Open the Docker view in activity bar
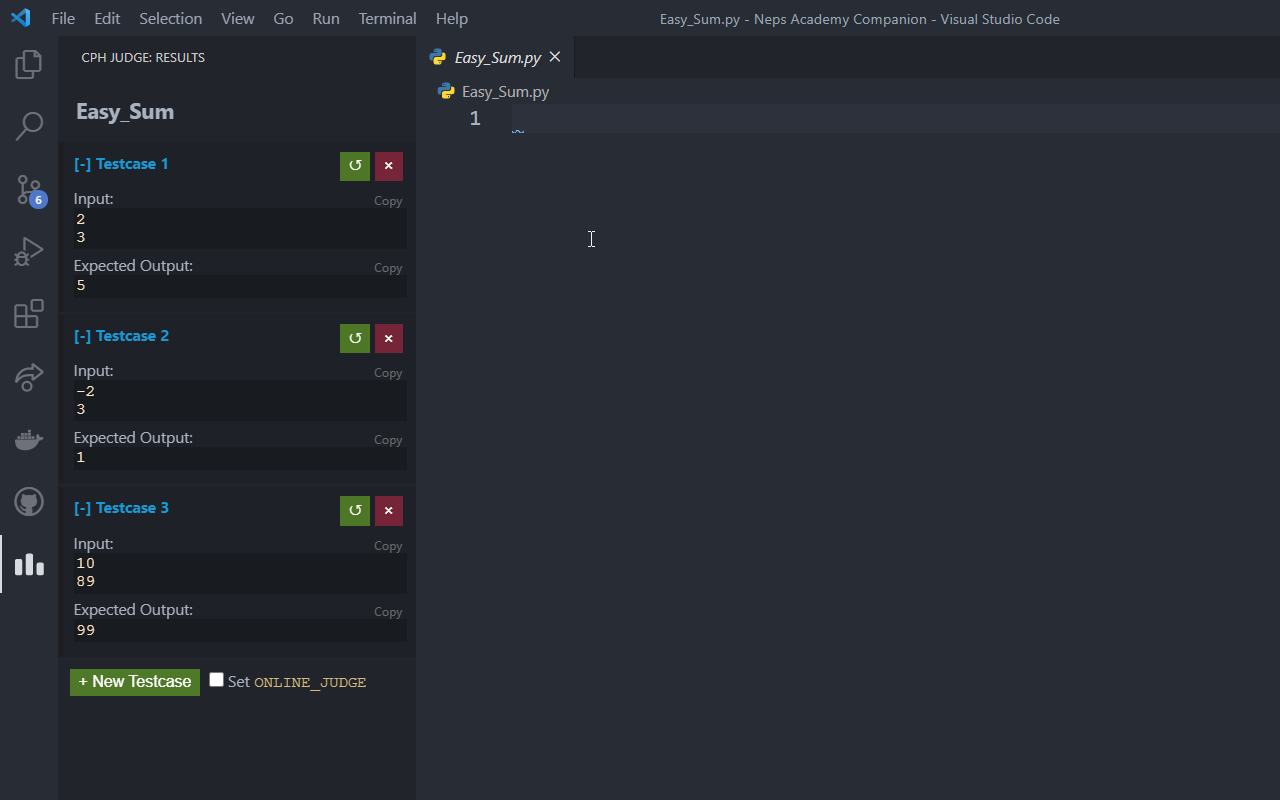 29,439
